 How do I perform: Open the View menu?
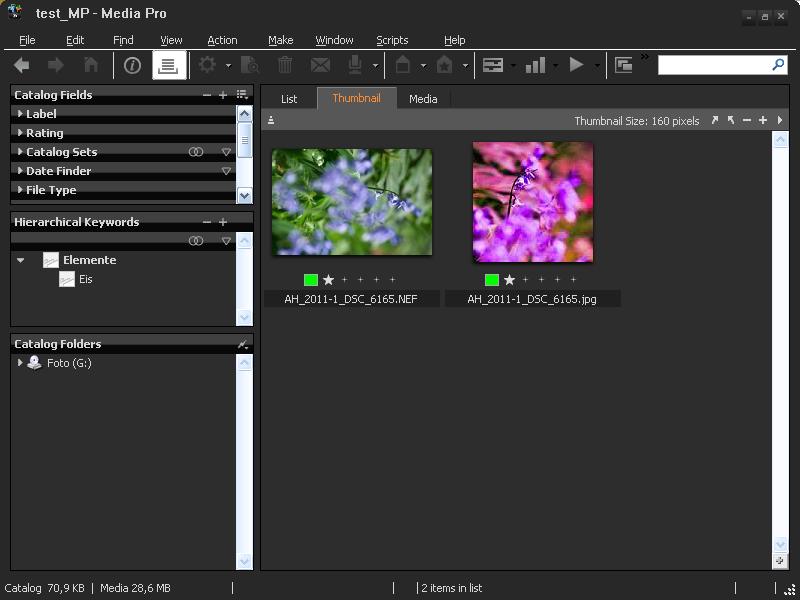[x=171, y=40]
